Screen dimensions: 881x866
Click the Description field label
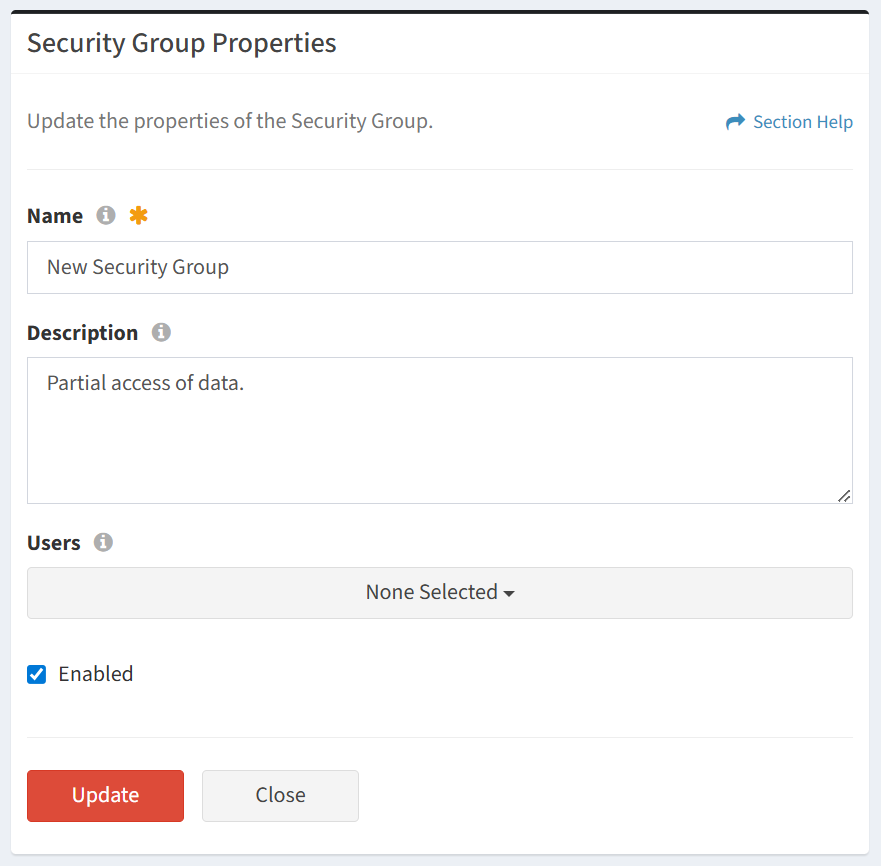(83, 333)
